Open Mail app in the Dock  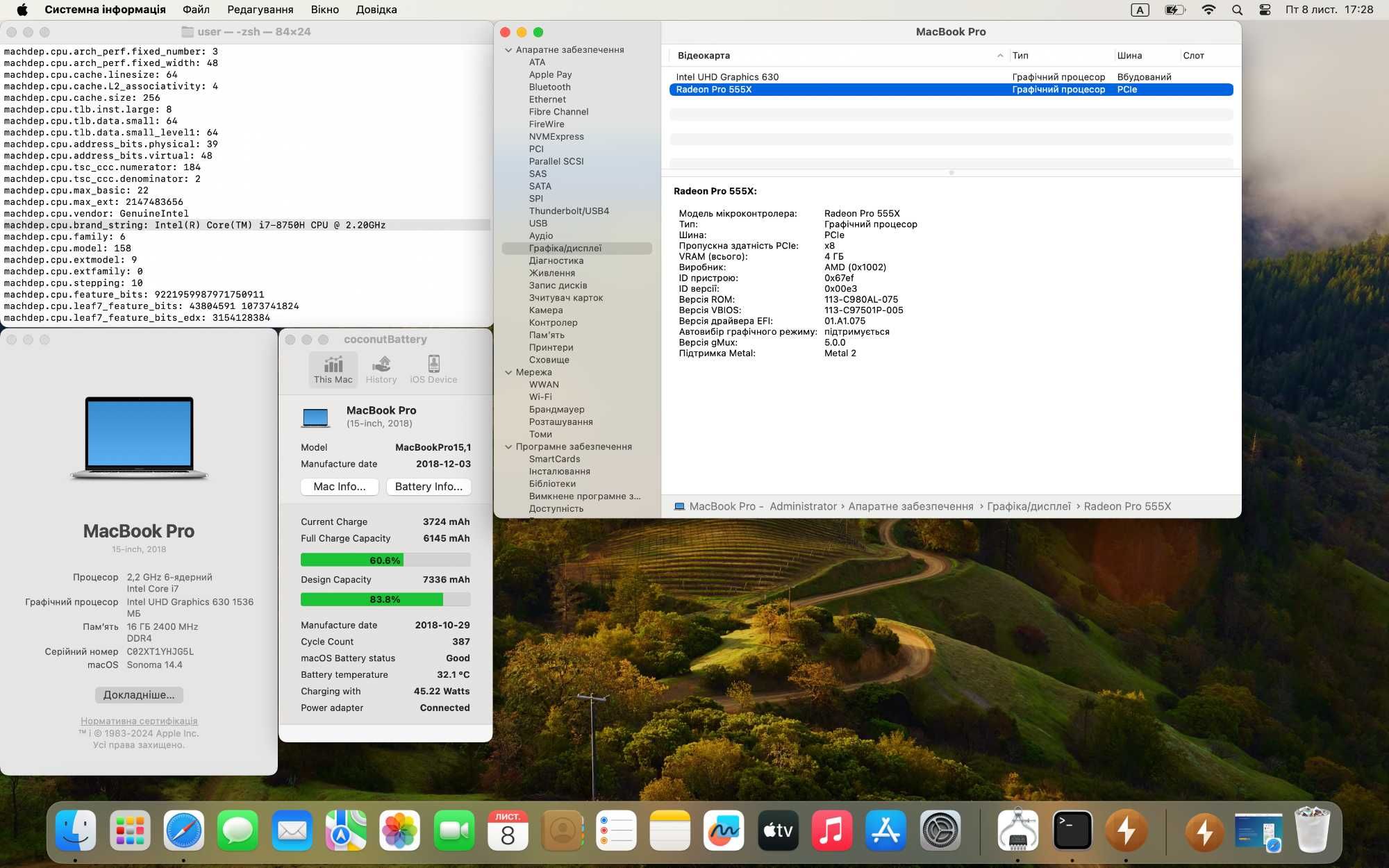[292, 830]
